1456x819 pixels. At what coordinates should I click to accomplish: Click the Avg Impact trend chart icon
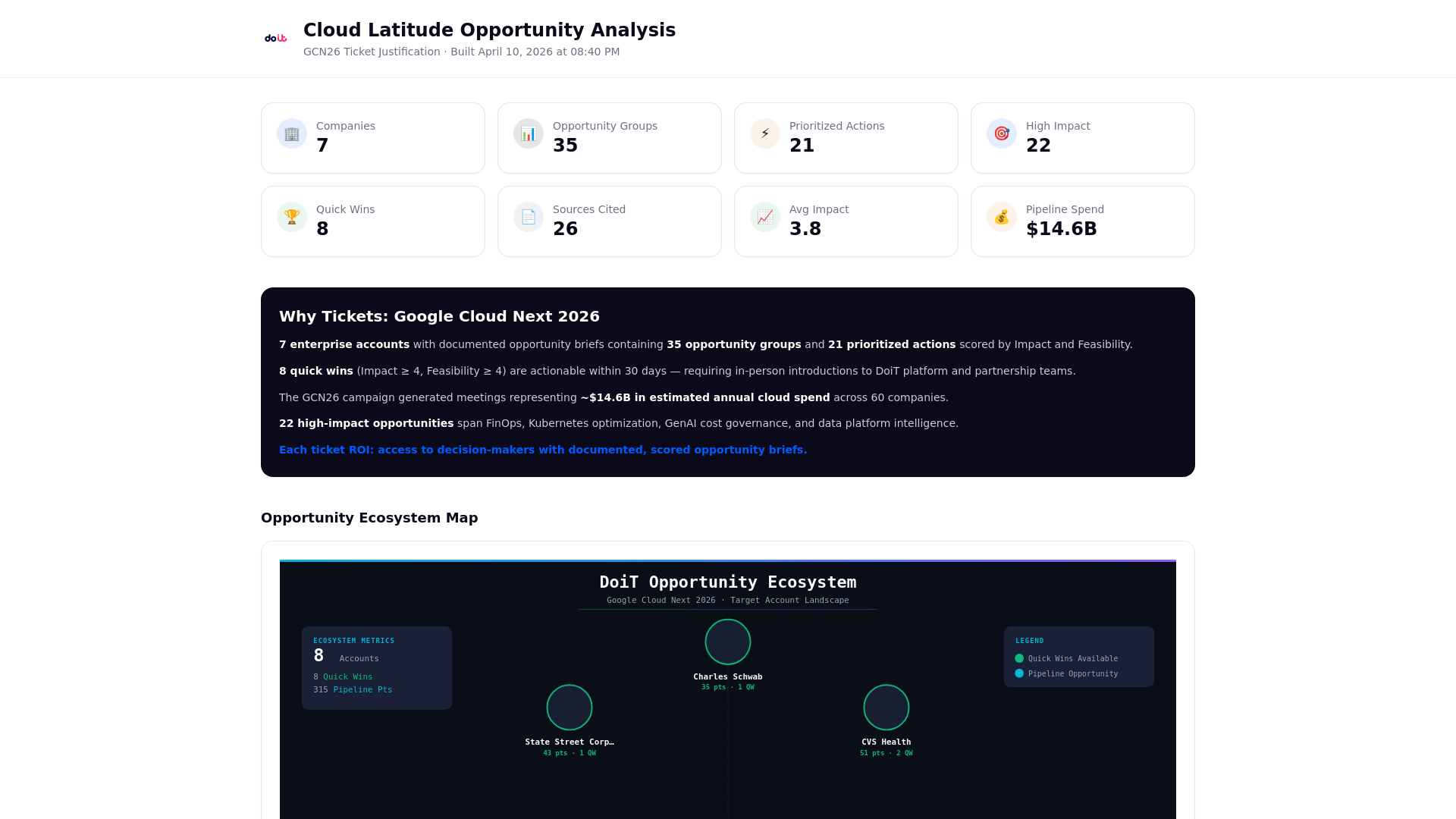pyautogui.click(x=765, y=217)
